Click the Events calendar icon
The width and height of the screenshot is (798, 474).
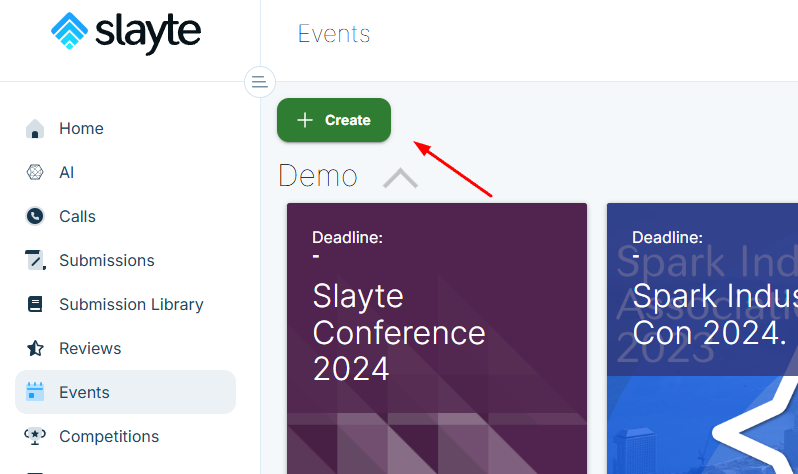point(35,392)
